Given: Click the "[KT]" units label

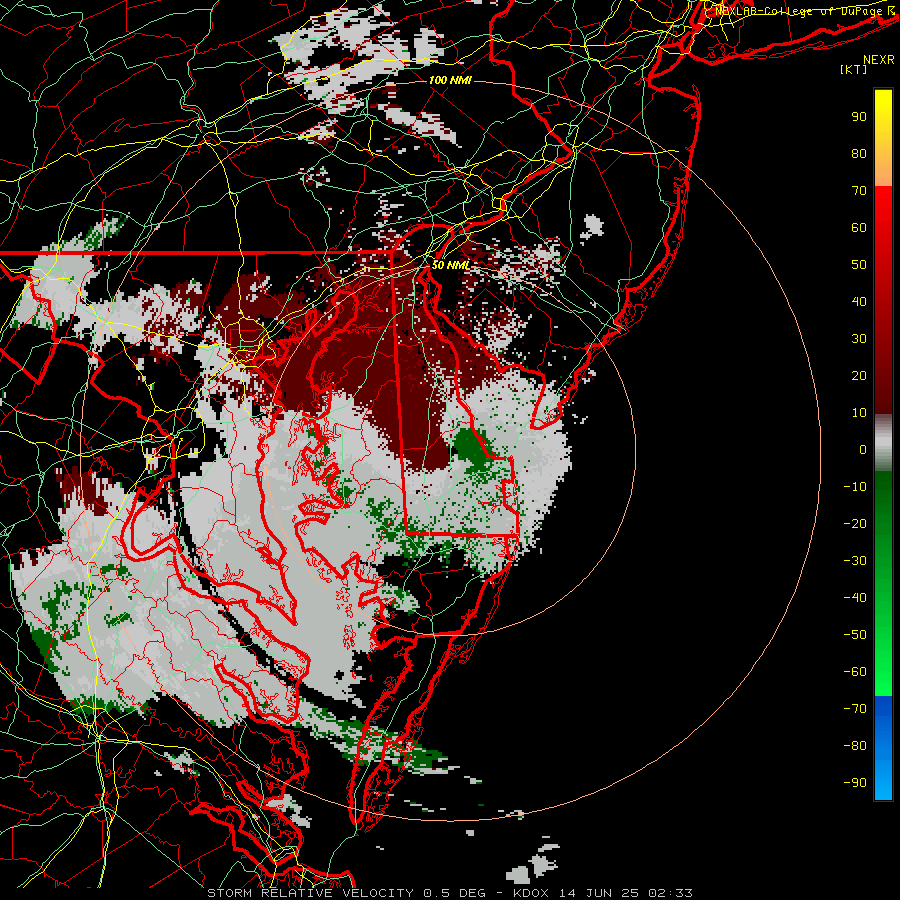Looking at the screenshot, I should click(x=854, y=69).
